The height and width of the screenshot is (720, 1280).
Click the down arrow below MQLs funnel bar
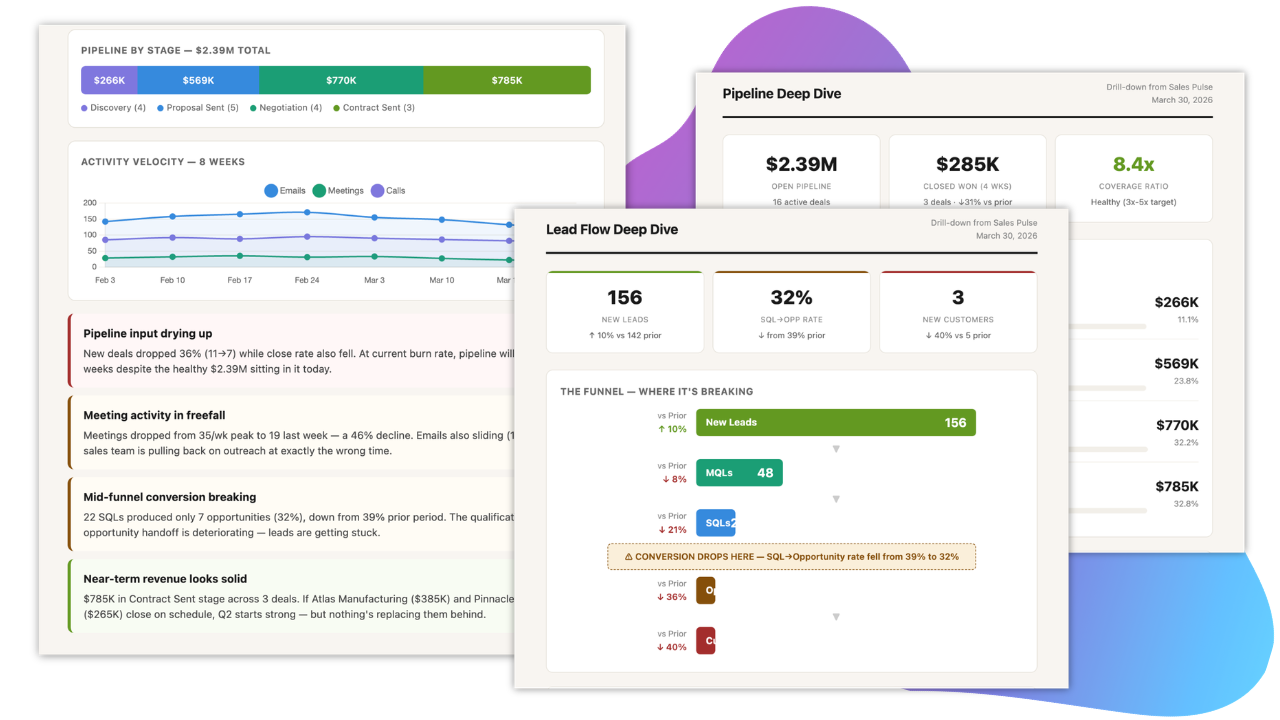click(836, 499)
